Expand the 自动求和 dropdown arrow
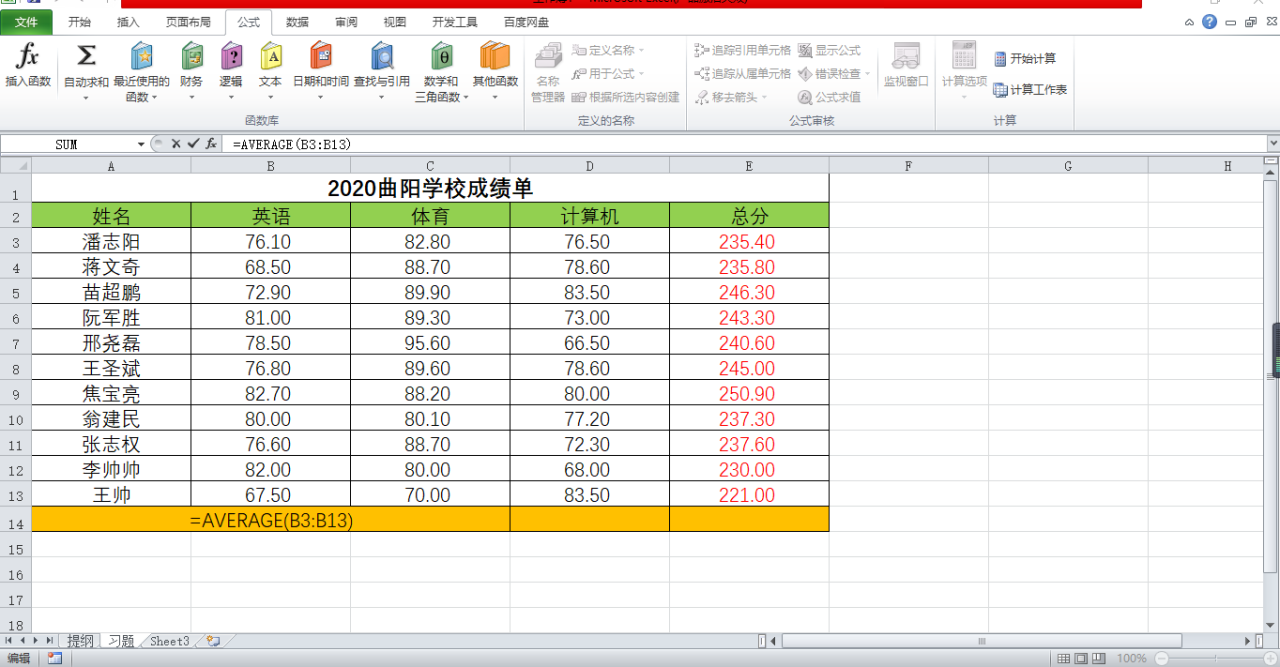This screenshot has height=667, width=1280. pos(86,97)
